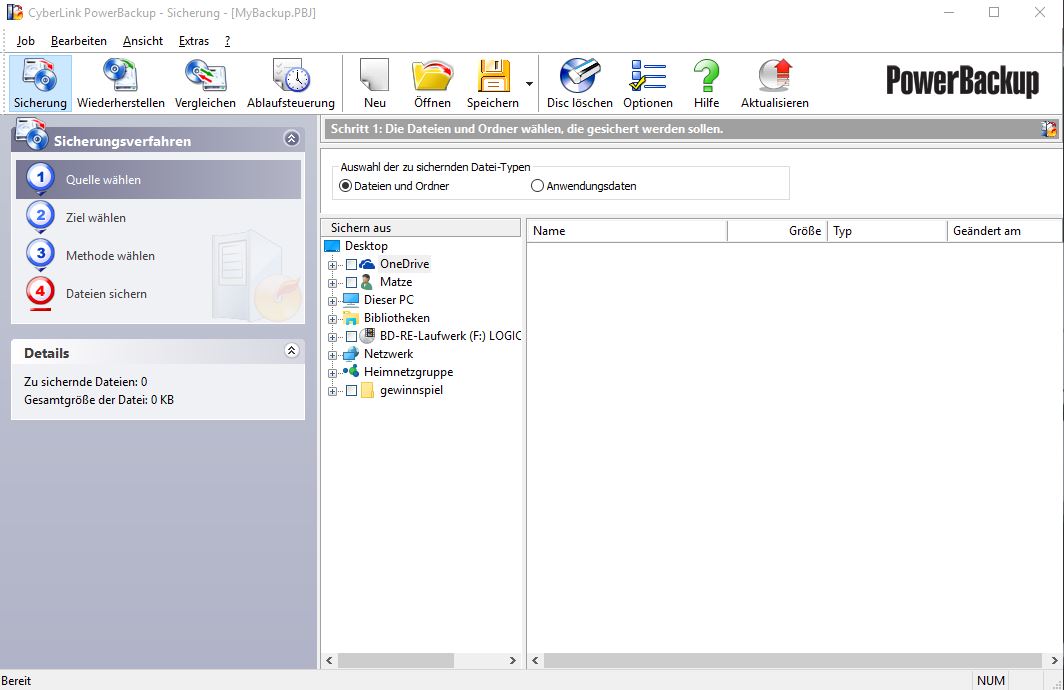The width and height of the screenshot is (1064, 690).
Task: Click the Heimnetzgruppe icon in tree
Action: 351,371
